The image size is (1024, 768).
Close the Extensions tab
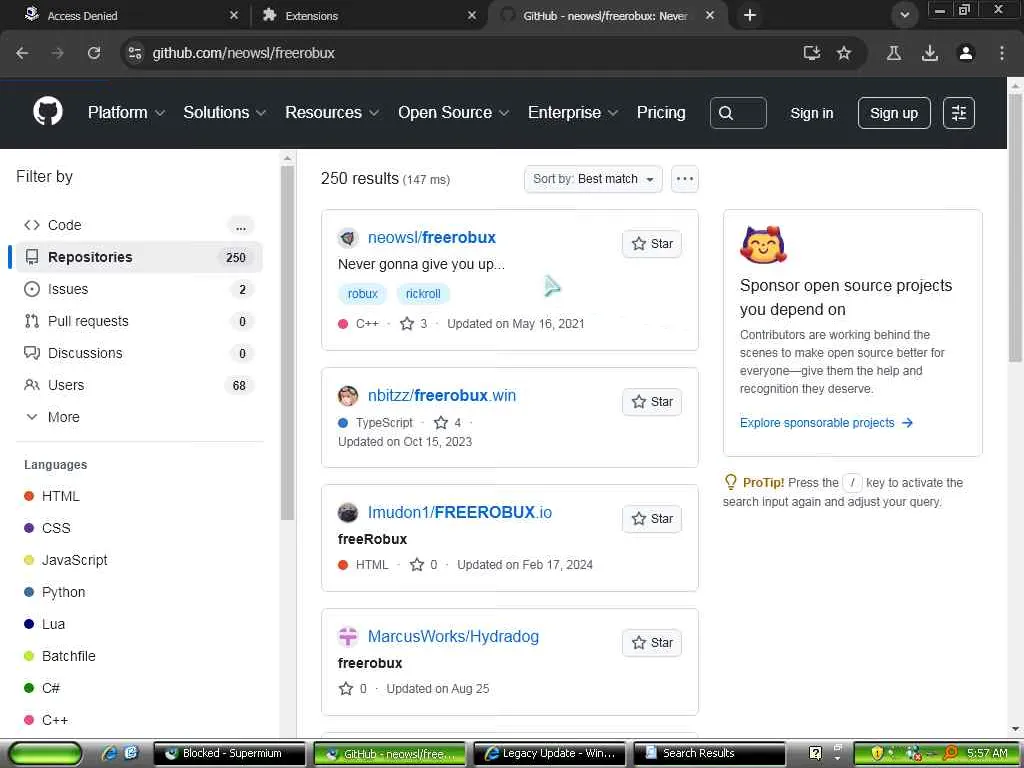(x=472, y=15)
